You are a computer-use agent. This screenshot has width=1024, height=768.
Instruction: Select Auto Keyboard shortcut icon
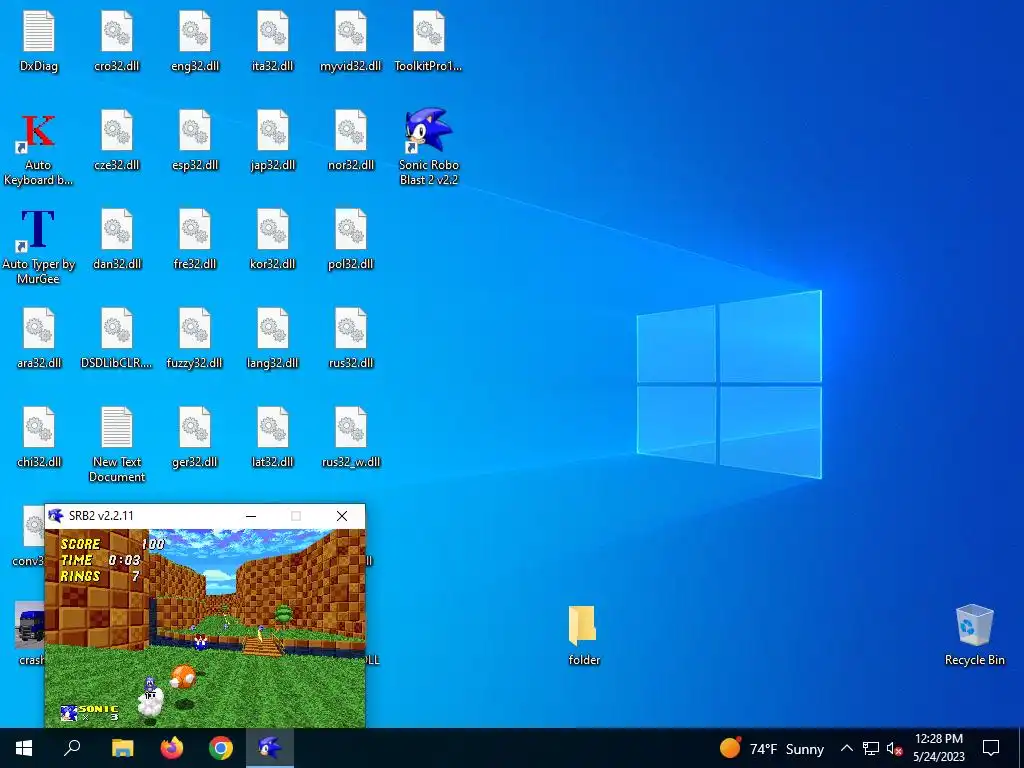click(x=39, y=148)
